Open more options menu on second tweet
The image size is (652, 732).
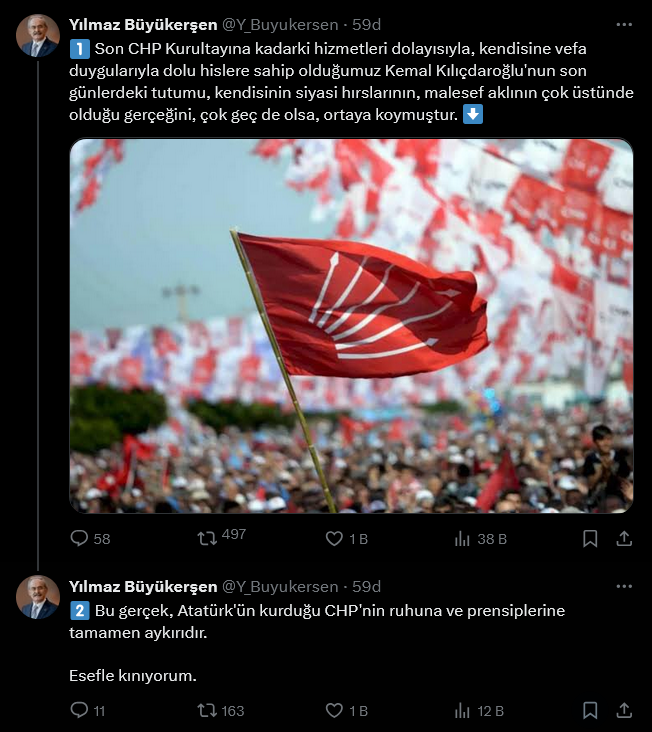(x=624, y=586)
